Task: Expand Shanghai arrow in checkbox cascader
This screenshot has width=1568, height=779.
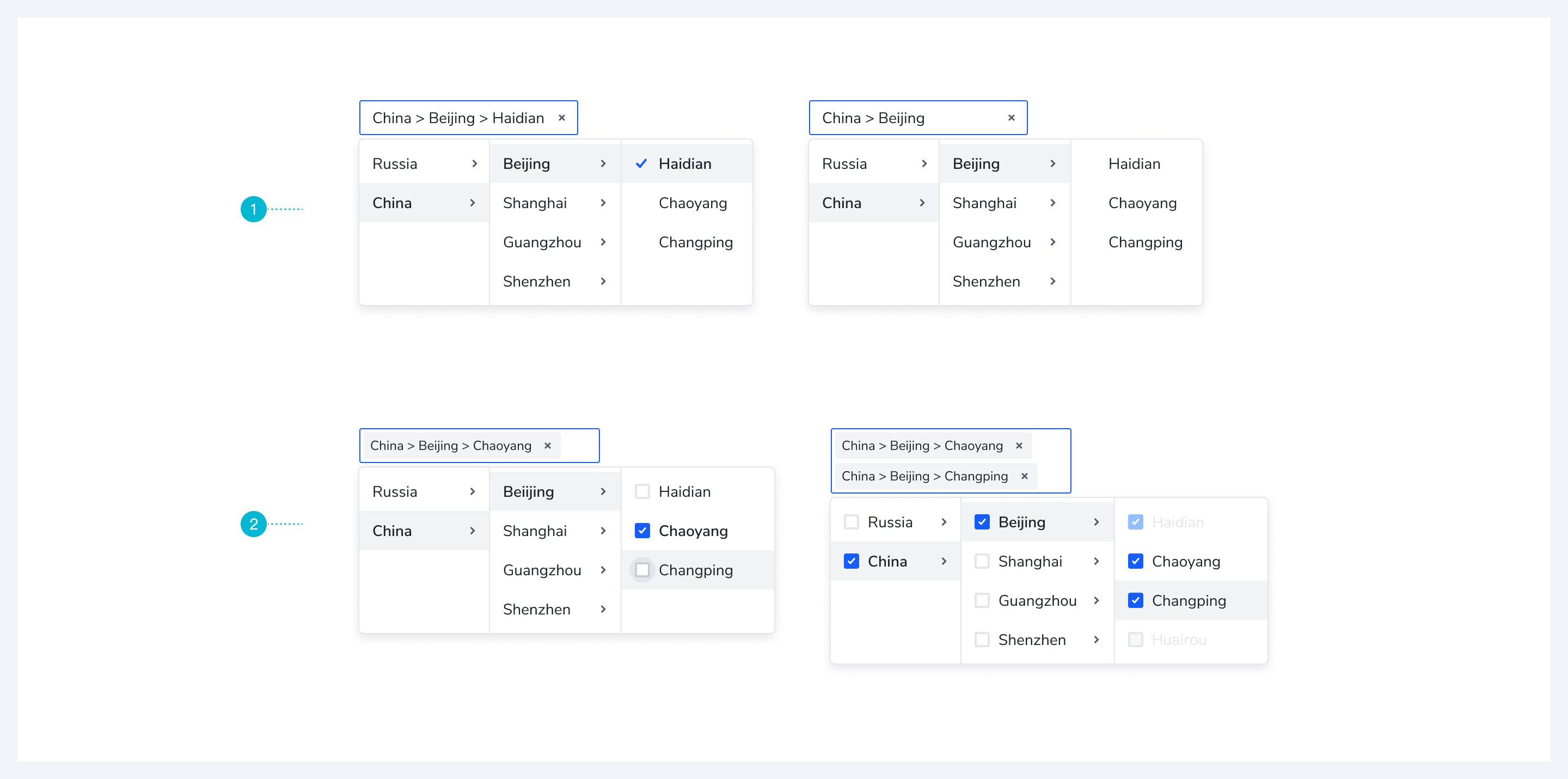Action: click(1097, 561)
